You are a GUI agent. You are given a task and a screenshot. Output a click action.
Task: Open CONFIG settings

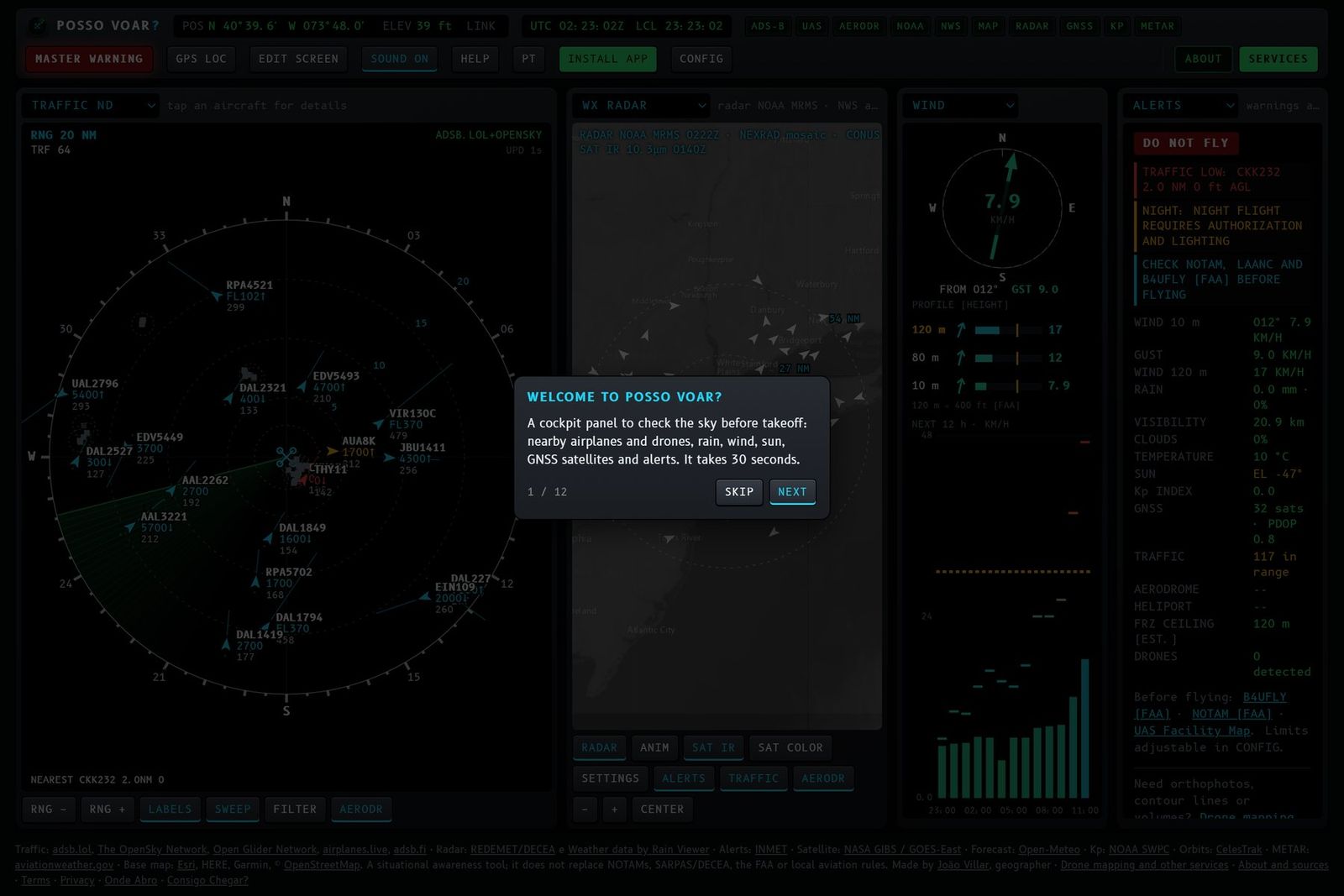701,59
